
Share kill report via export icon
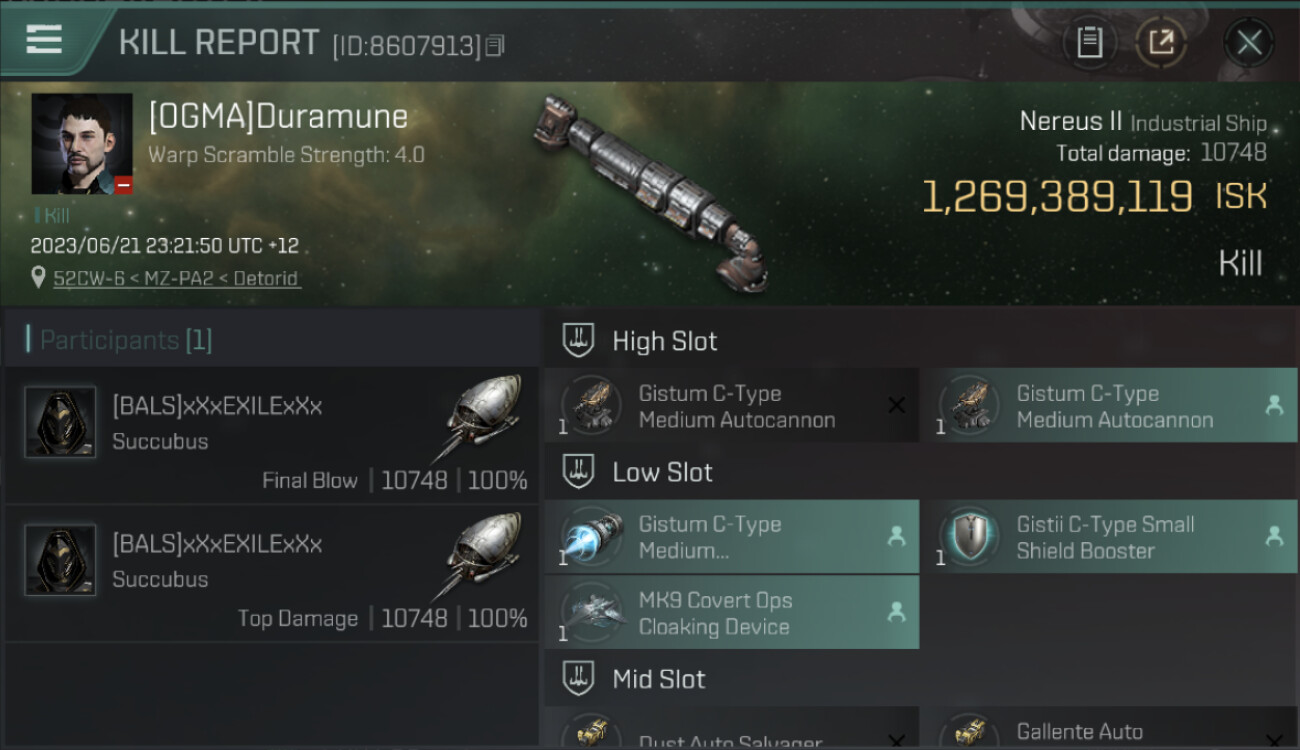[x=1161, y=42]
